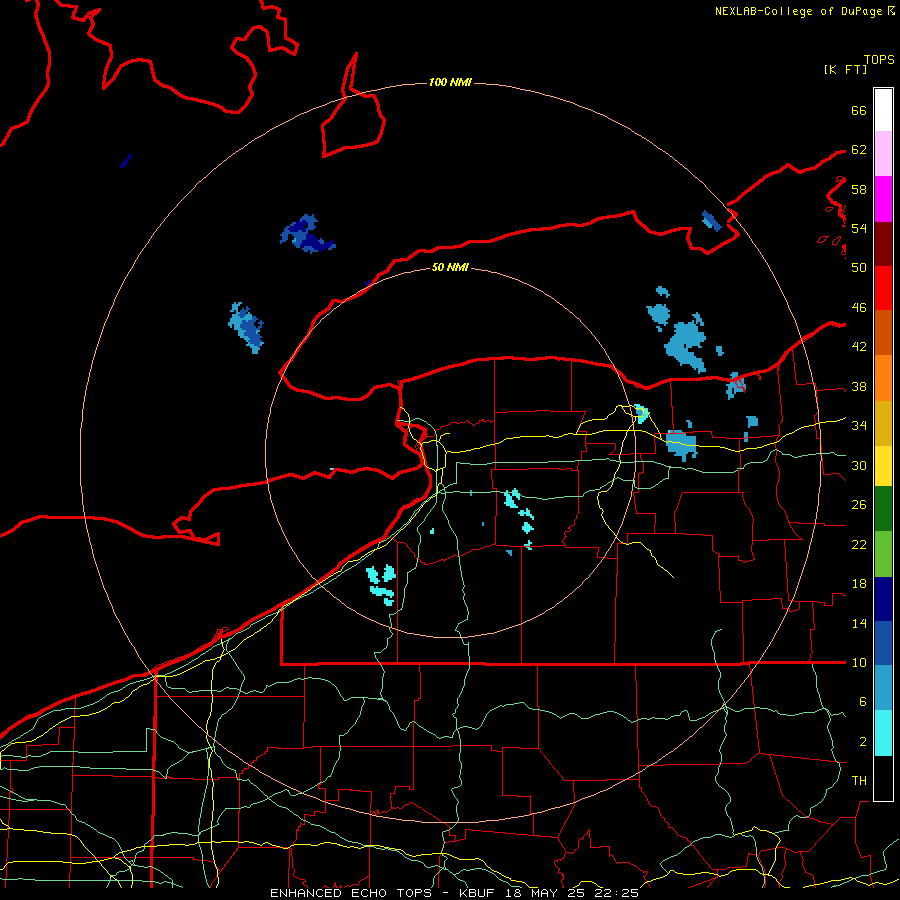Click the light blue legend segment near 6
The height and width of the screenshot is (900, 900).
pos(883,688)
